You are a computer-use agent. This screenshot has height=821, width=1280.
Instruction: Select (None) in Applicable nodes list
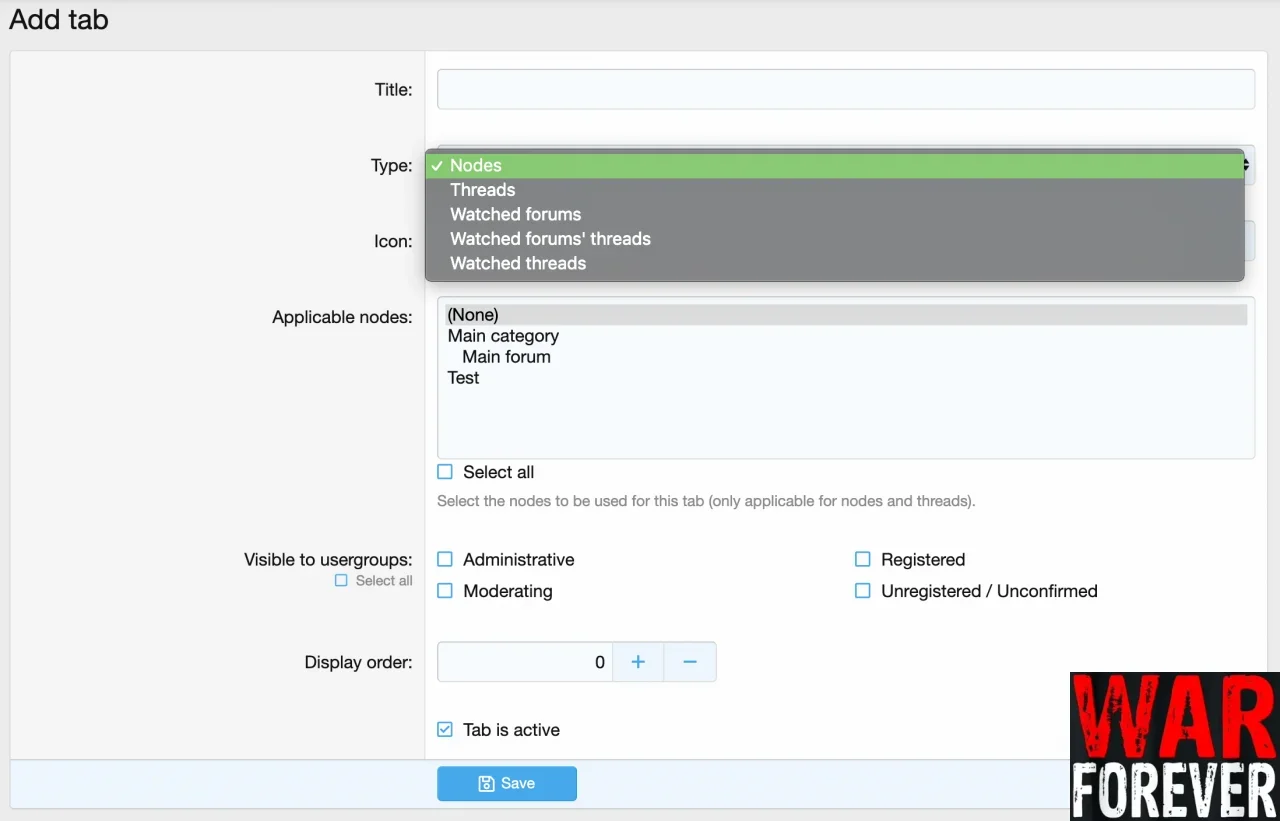click(846, 315)
